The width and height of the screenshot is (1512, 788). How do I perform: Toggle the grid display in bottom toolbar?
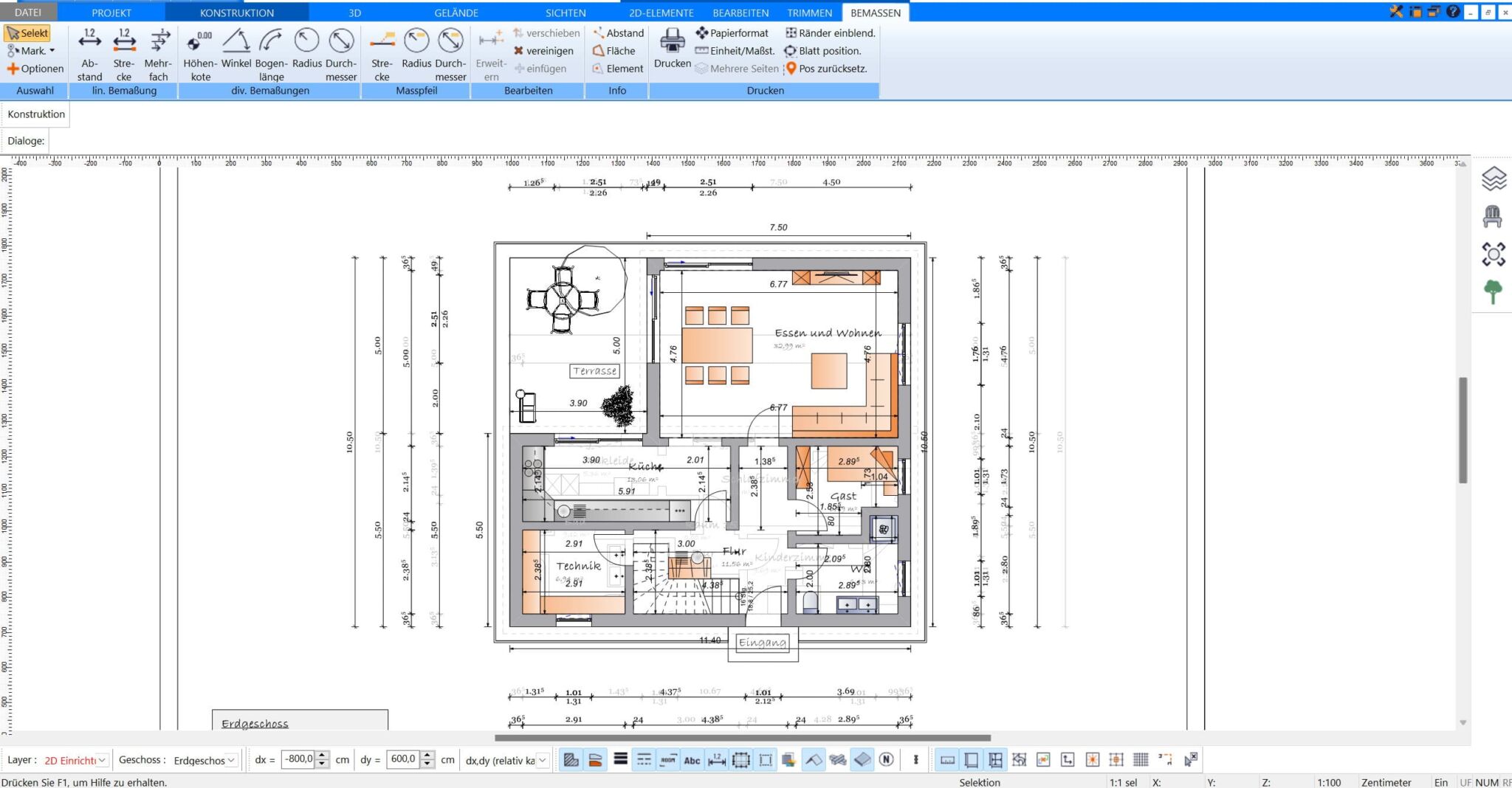[1141, 760]
